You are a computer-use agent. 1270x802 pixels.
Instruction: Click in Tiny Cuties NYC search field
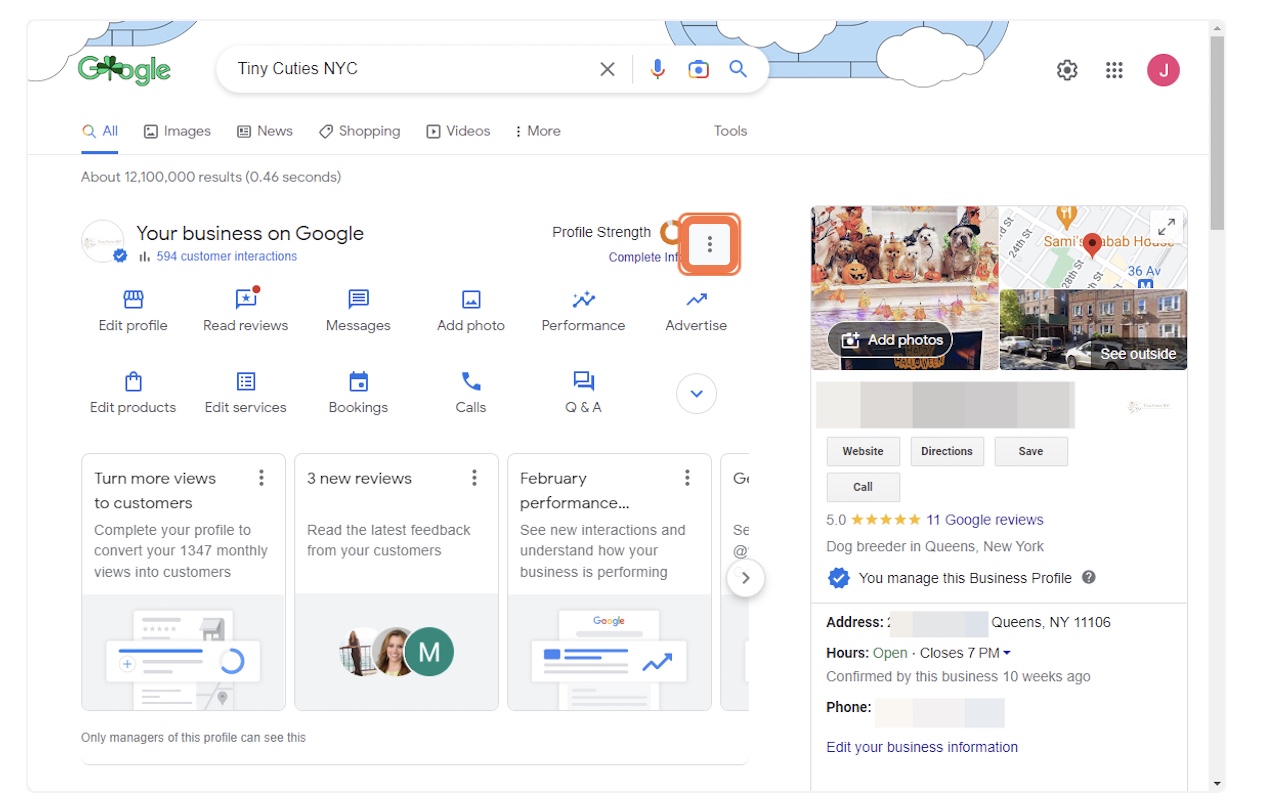(x=410, y=69)
